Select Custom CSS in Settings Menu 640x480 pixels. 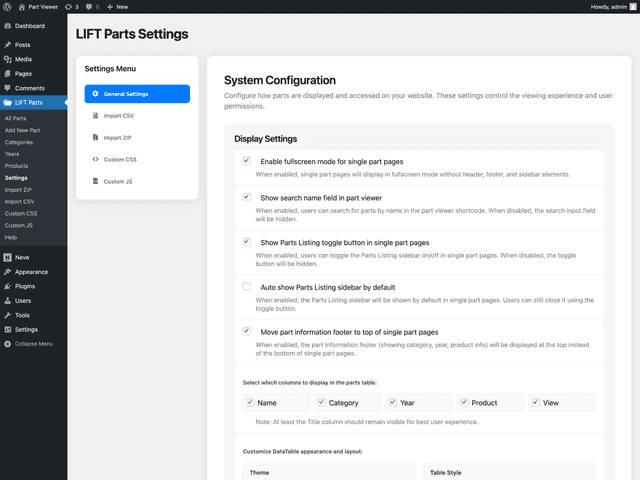(x=137, y=159)
